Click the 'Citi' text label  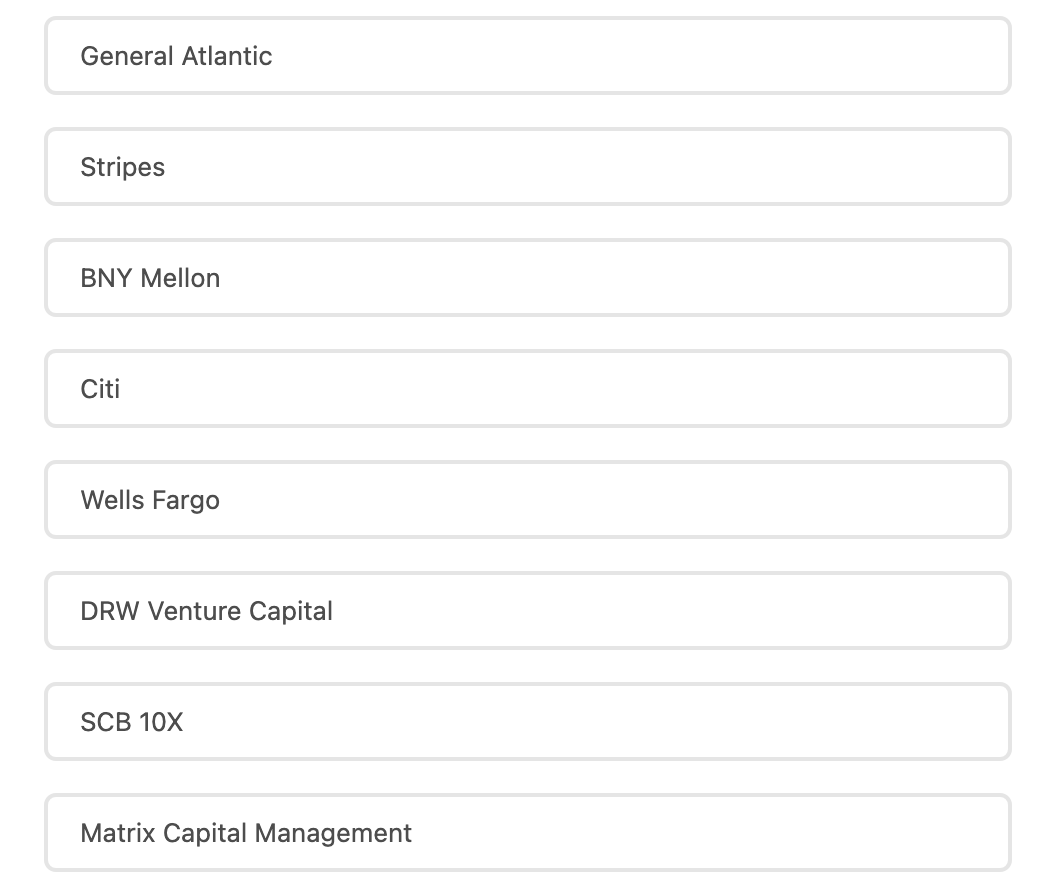100,389
